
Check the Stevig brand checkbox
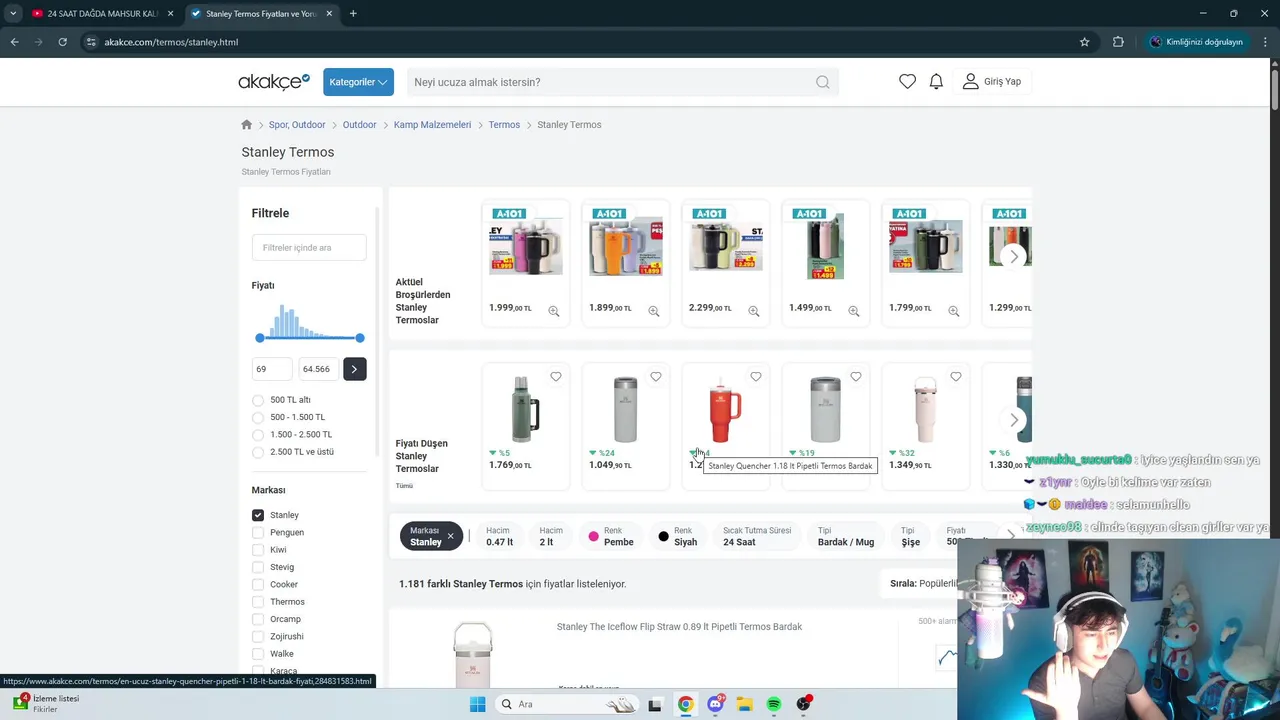(x=258, y=567)
